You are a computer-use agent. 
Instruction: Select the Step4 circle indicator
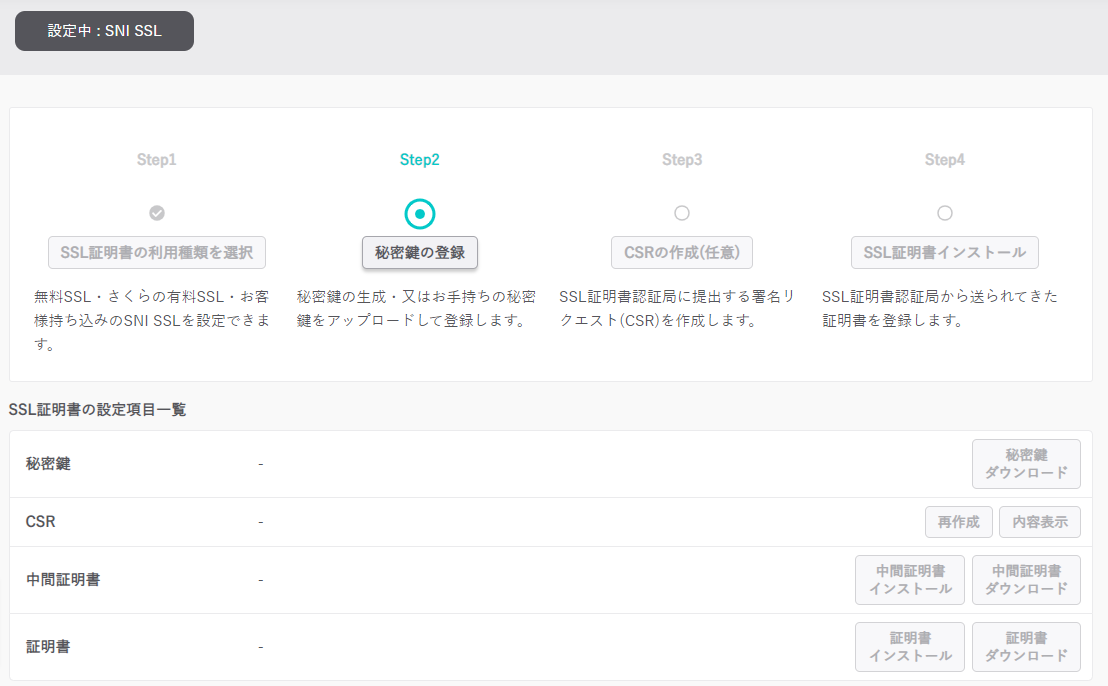coord(945,213)
